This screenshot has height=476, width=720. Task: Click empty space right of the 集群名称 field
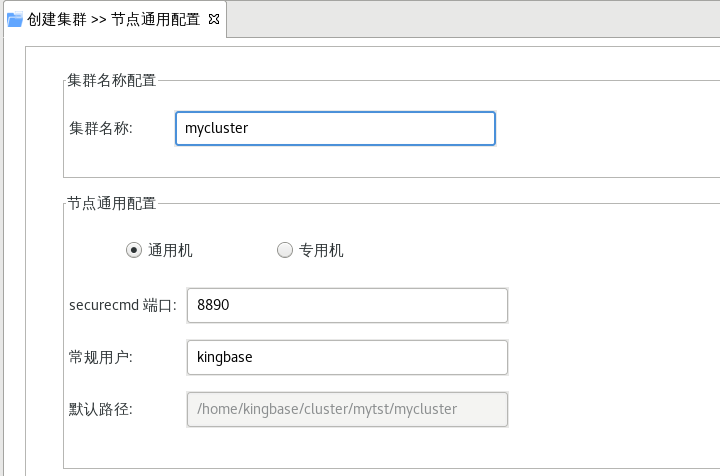click(600, 128)
